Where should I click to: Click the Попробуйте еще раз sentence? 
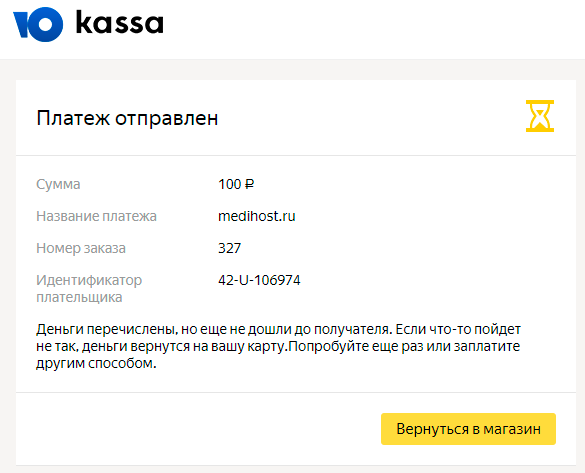pyautogui.click(x=404, y=355)
